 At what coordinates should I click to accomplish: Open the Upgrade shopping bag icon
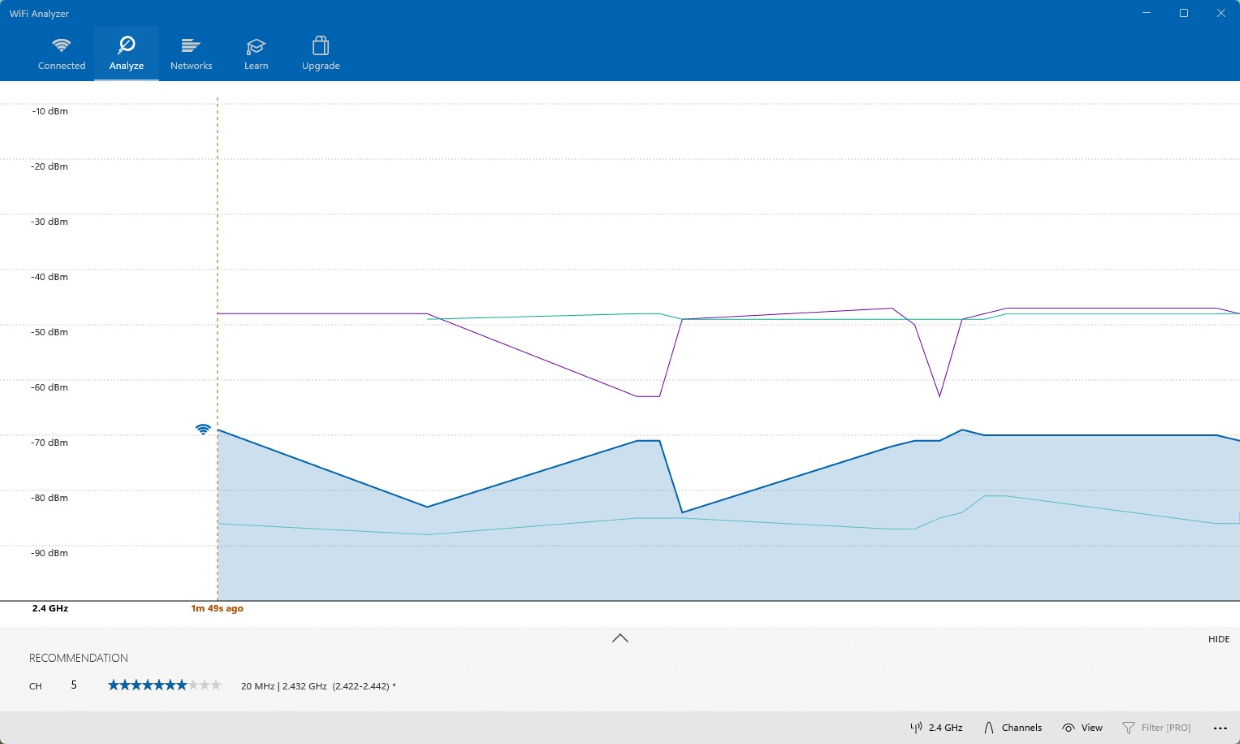(x=320, y=45)
